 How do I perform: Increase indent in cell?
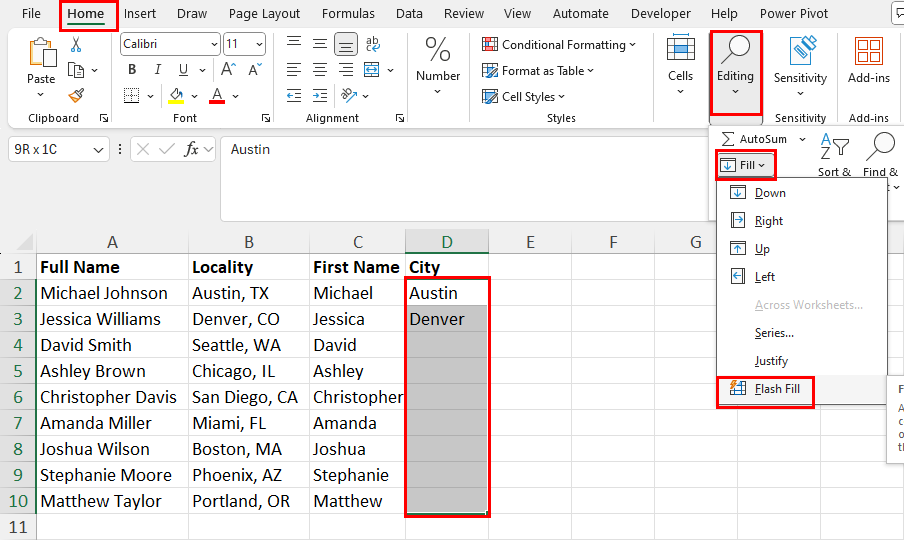(x=320, y=96)
